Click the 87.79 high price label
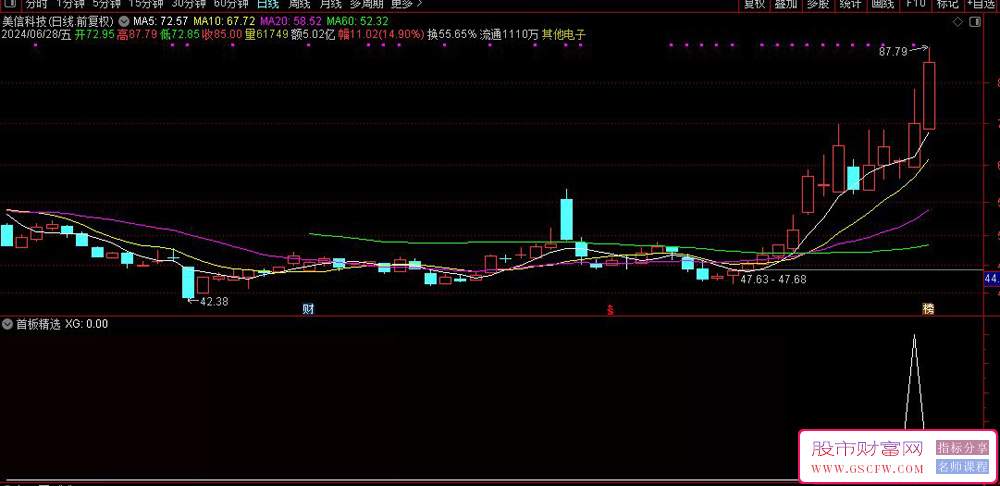Screen dimensions: 1000x486 tap(893, 52)
